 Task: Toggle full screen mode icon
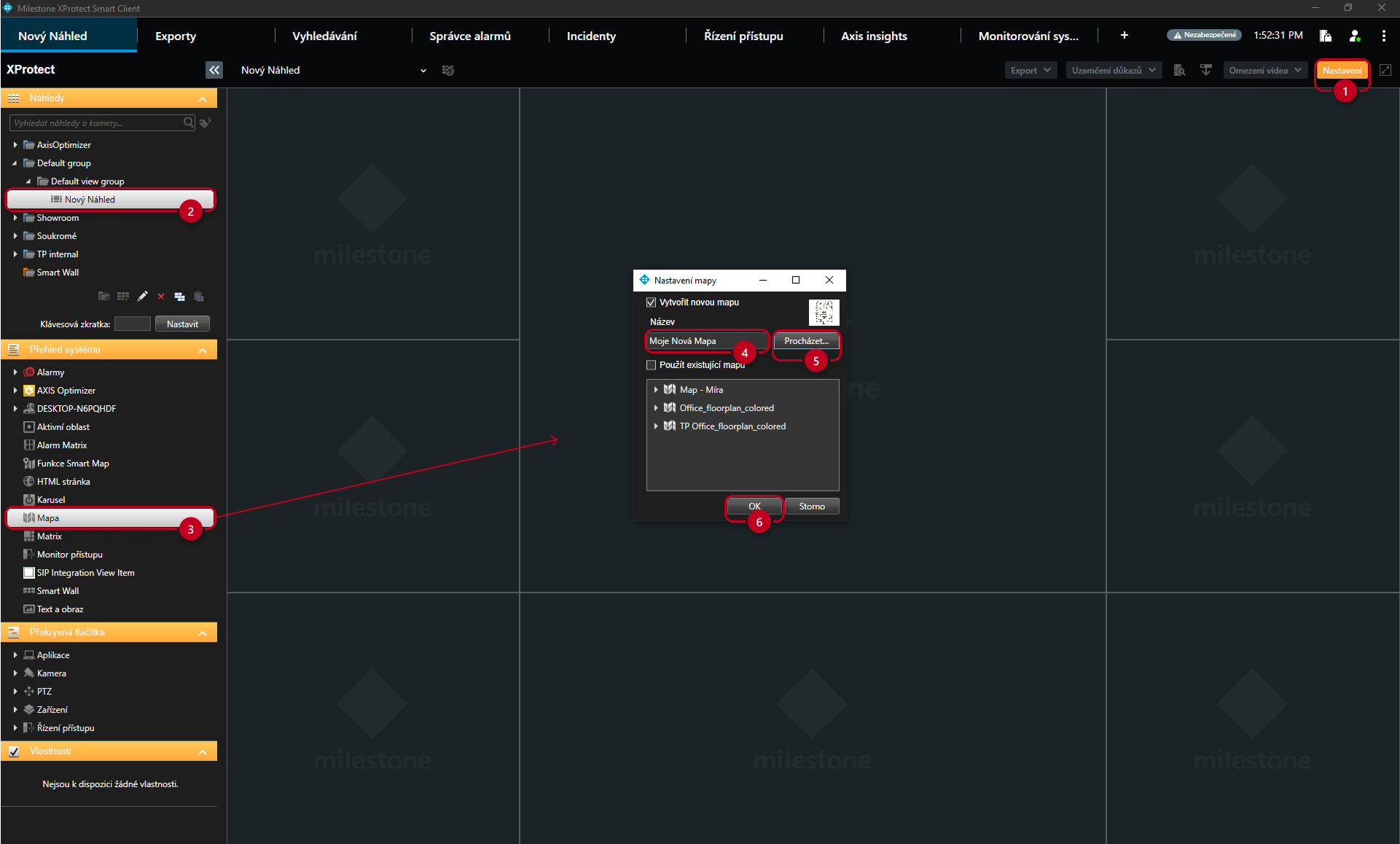(1385, 70)
